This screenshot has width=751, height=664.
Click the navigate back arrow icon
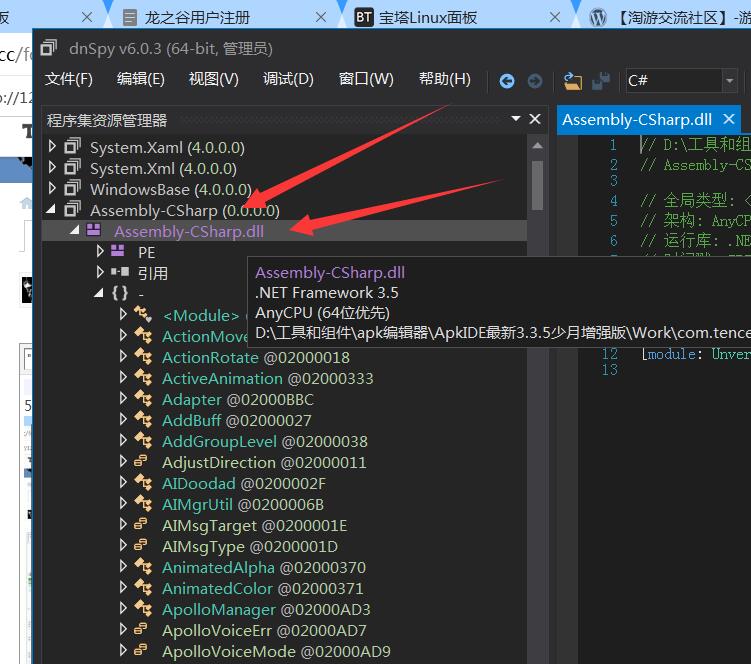(x=507, y=81)
